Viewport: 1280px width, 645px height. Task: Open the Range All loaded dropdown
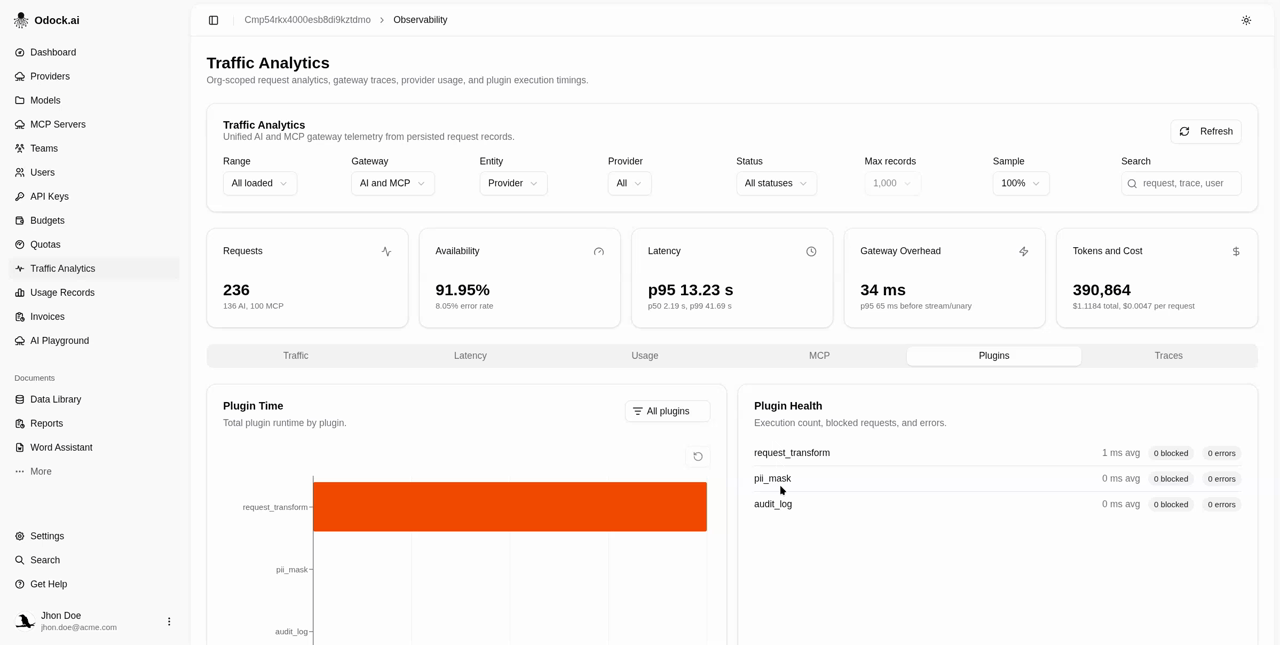(x=260, y=183)
